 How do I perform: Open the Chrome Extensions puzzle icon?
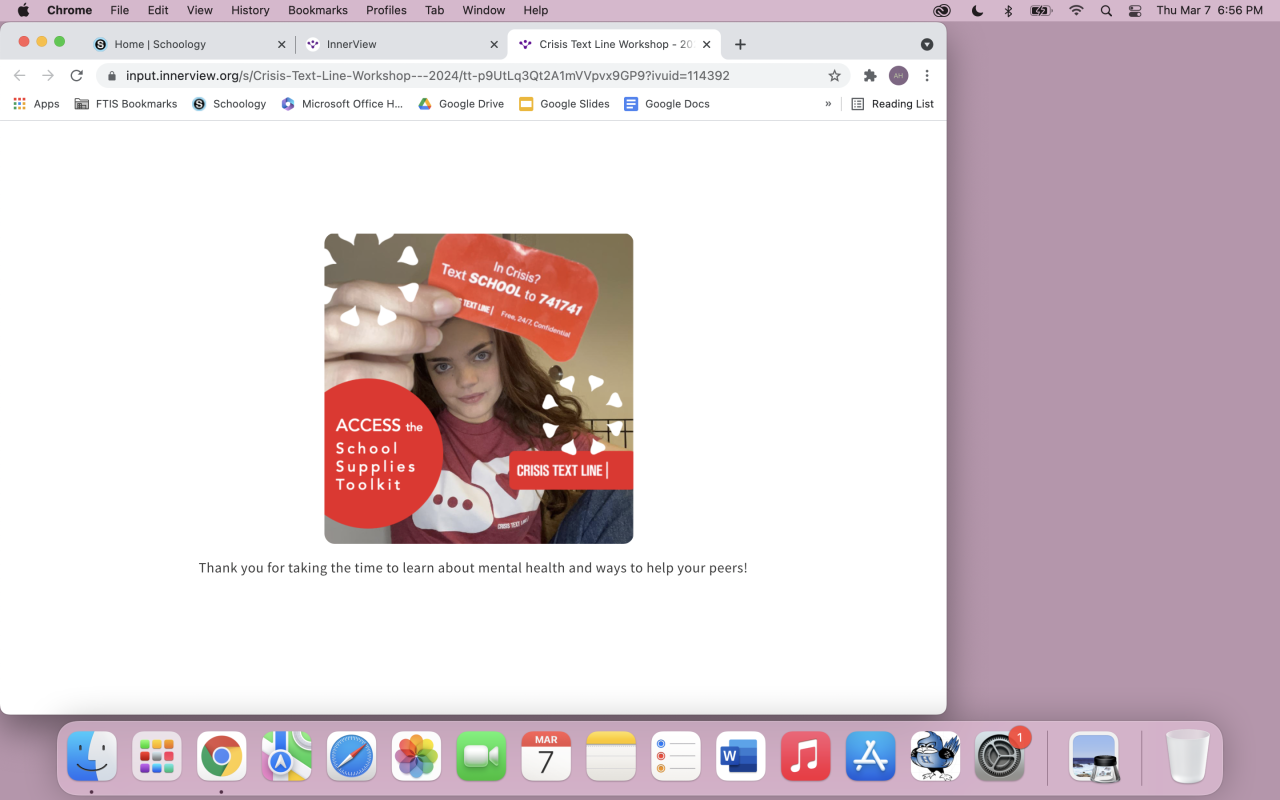coord(870,76)
